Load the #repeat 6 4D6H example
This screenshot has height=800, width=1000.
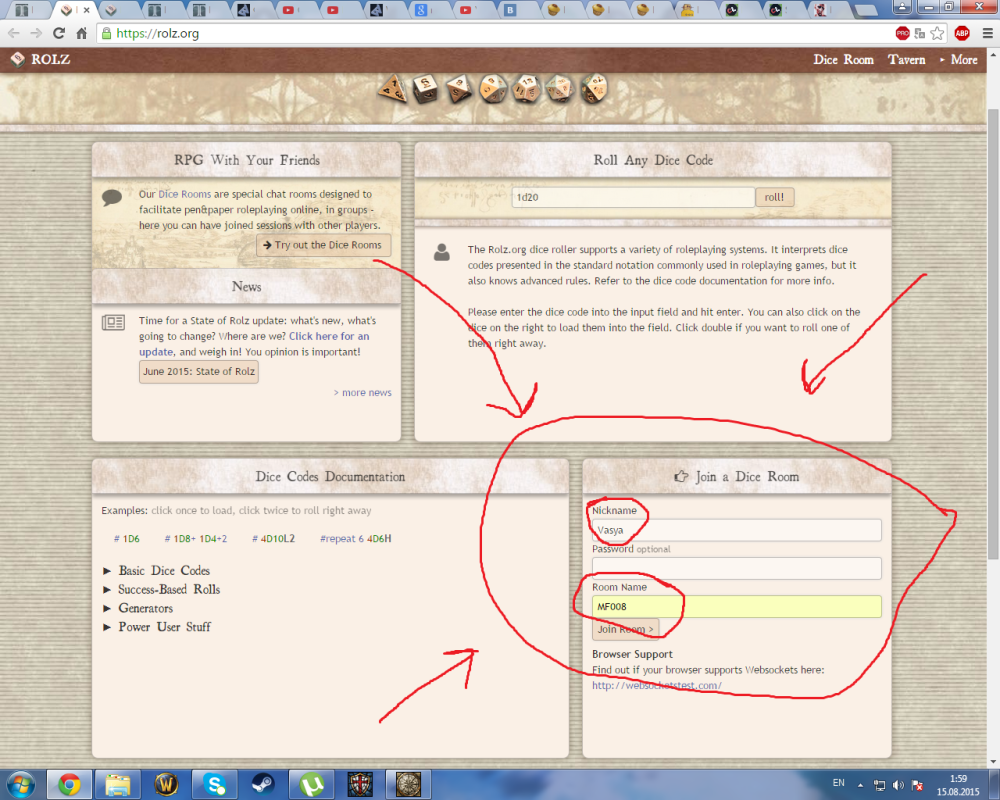(356, 538)
